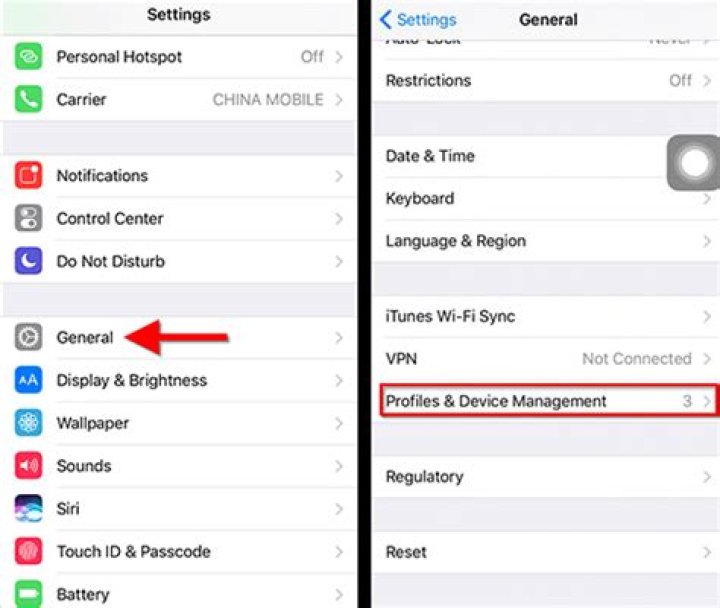Open Profiles & Device Management
Screen dimensions: 720x608
pos(548,401)
